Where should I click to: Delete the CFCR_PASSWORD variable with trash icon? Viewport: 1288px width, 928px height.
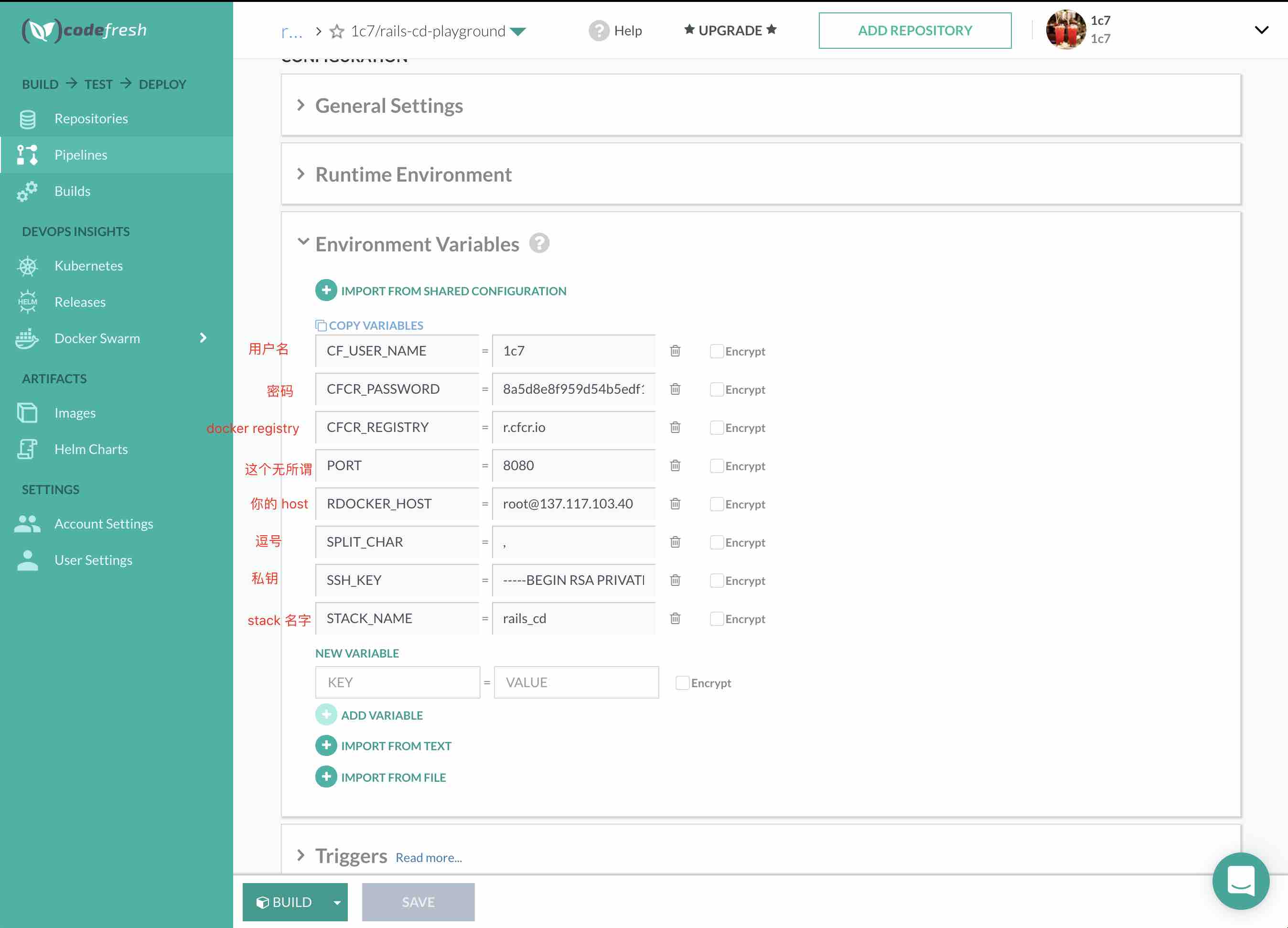click(675, 389)
